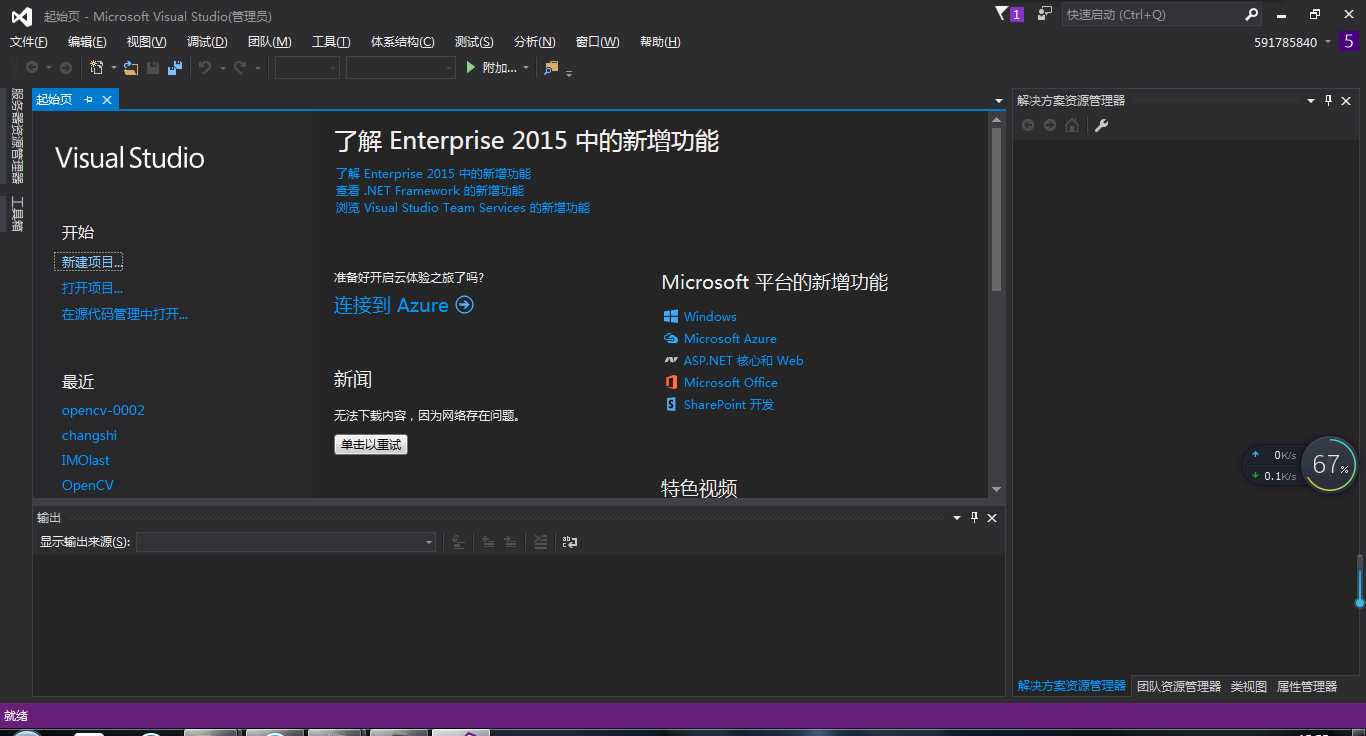The width and height of the screenshot is (1366, 736).
Task: Click the Solution Explorer back arrow
Action: [x=1027, y=125]
